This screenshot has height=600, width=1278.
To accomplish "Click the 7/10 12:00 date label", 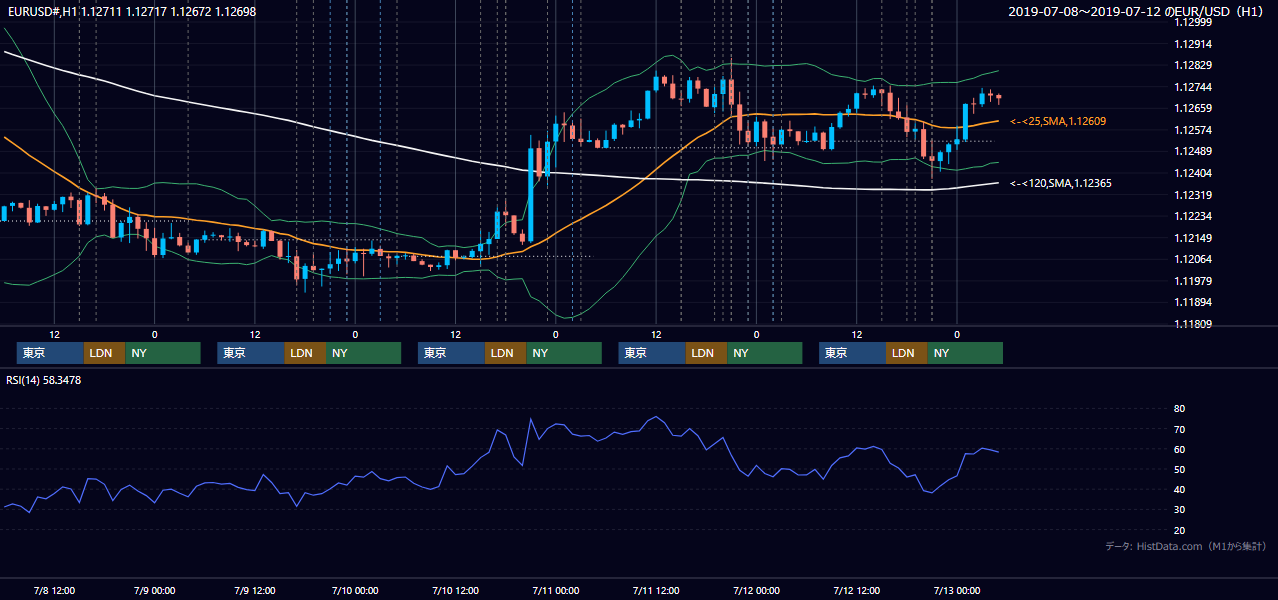I will 455,590.
